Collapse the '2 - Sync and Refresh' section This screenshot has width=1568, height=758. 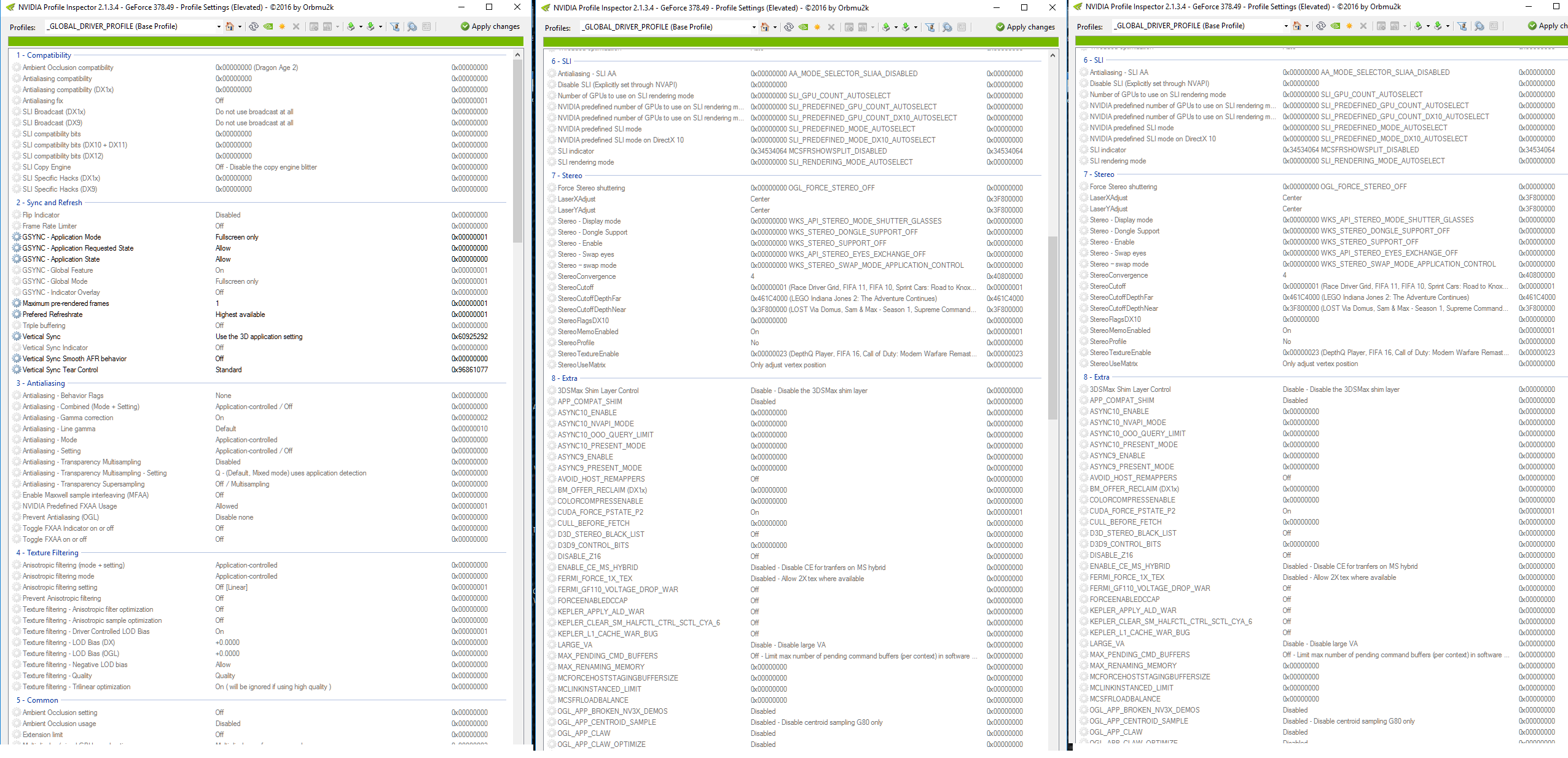49,203
